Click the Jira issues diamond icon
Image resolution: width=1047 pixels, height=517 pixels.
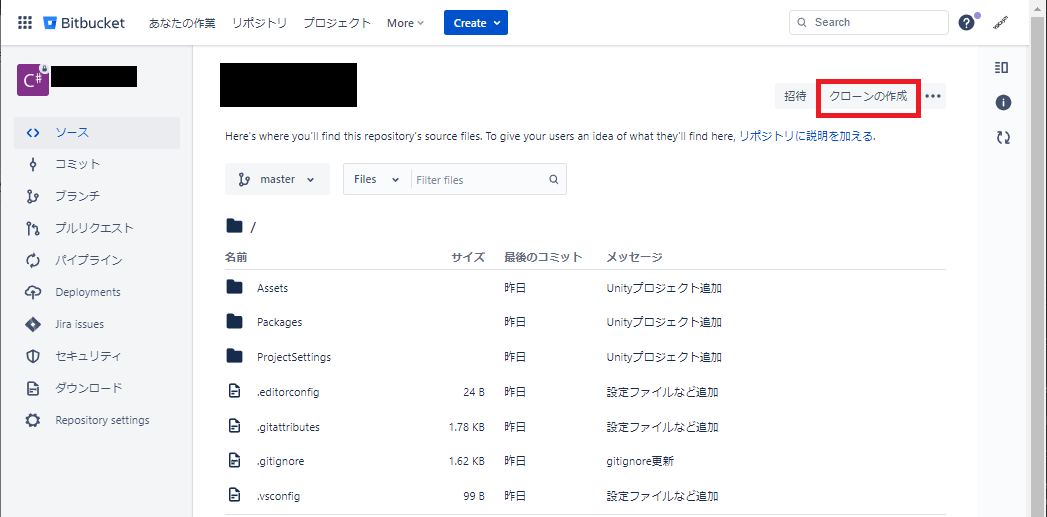click(x=33, y=325)
